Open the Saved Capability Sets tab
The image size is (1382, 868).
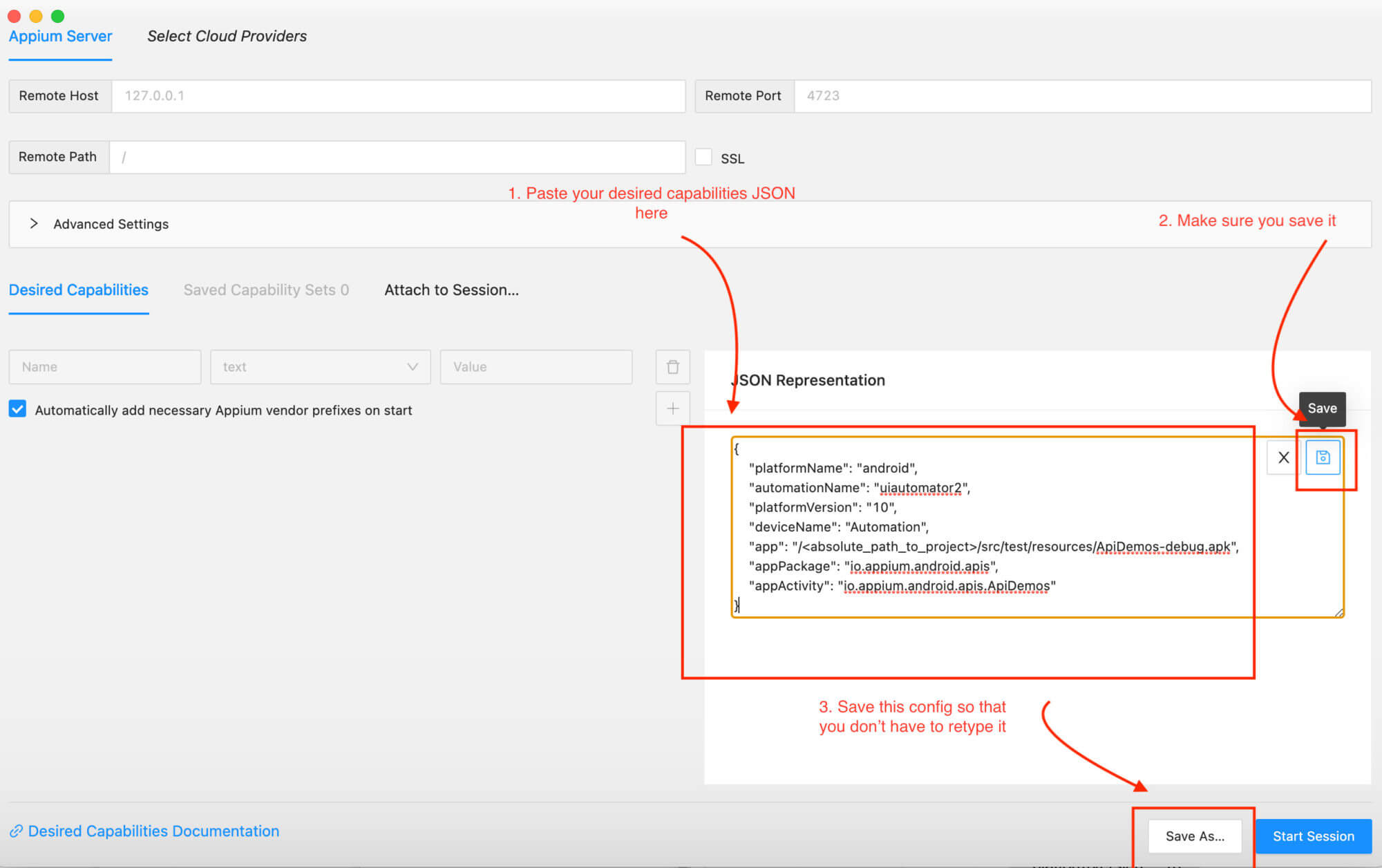click(x=266, y=290)
